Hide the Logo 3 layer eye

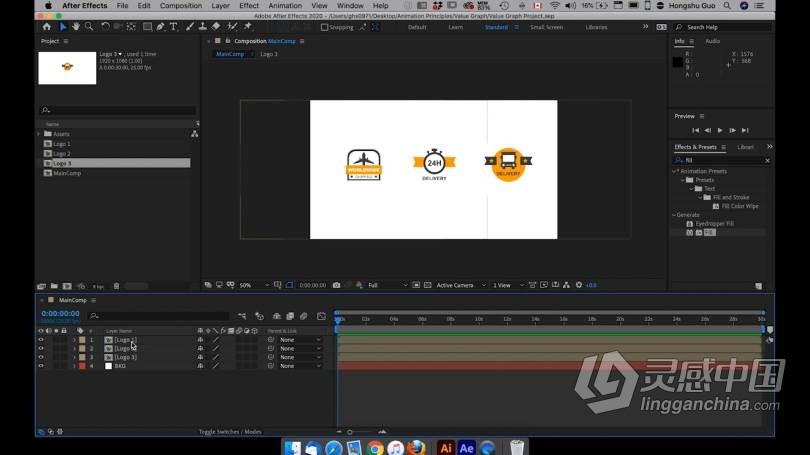pyautogui.click(x=41, y=357)
